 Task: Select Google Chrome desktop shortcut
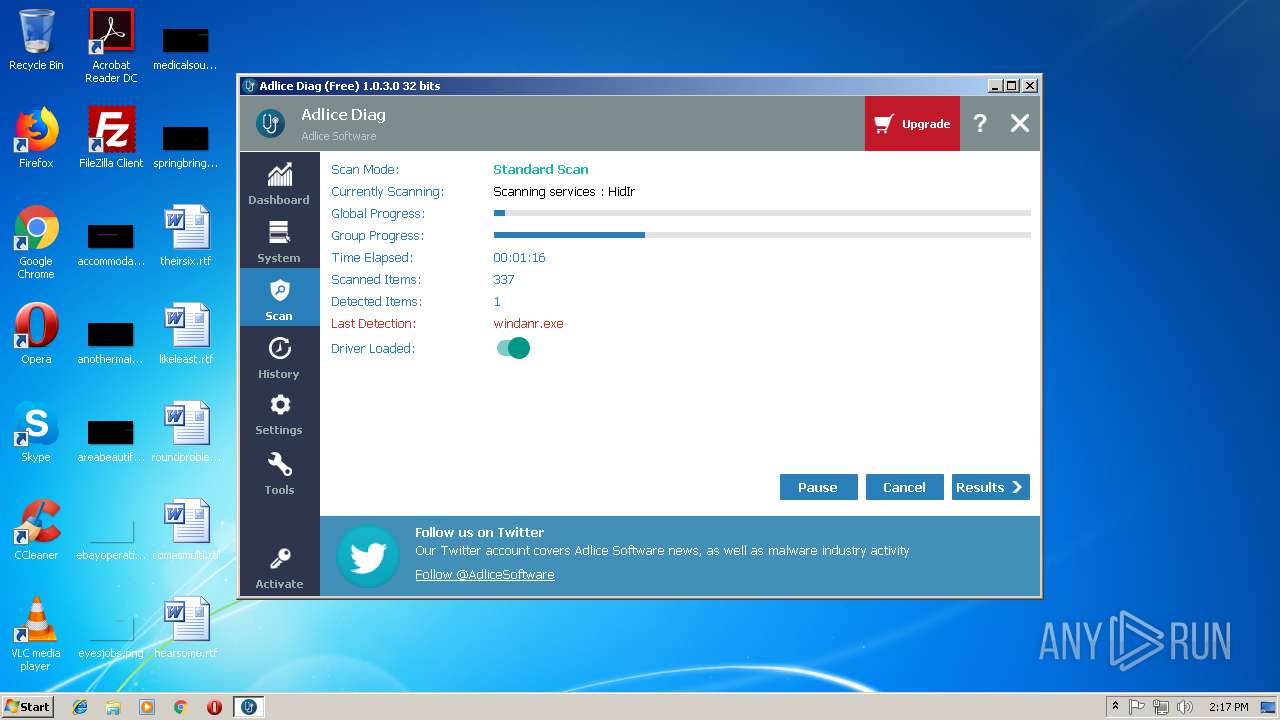click(36, 242)
